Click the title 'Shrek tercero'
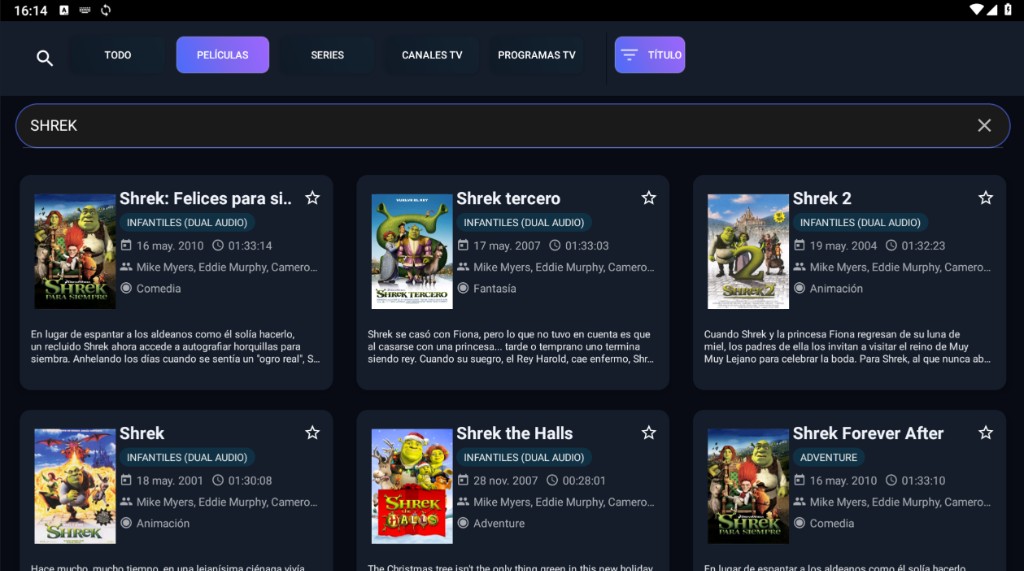Image resolution: width=1024 pixels, height=571 pixels. tap(508, 199)
